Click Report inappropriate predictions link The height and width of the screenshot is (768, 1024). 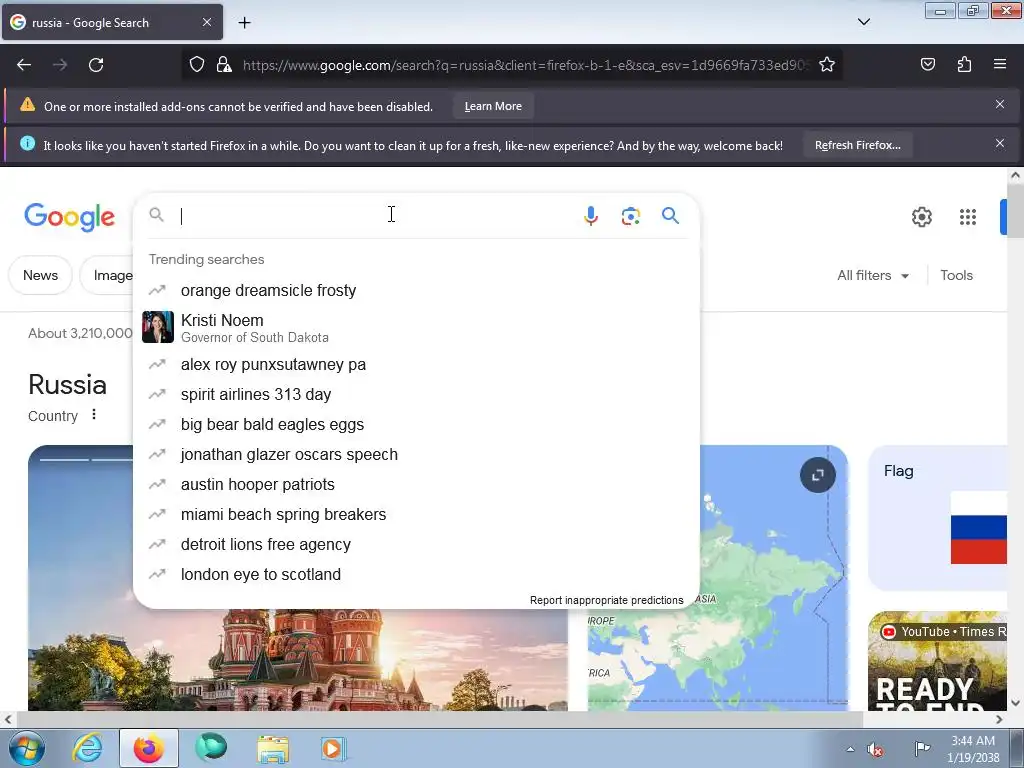(x=606, y=600)
